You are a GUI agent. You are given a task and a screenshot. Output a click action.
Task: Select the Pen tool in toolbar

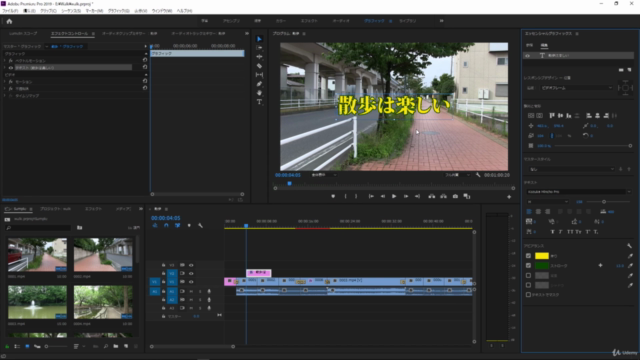pyautogui.click(x=259, y=84)
